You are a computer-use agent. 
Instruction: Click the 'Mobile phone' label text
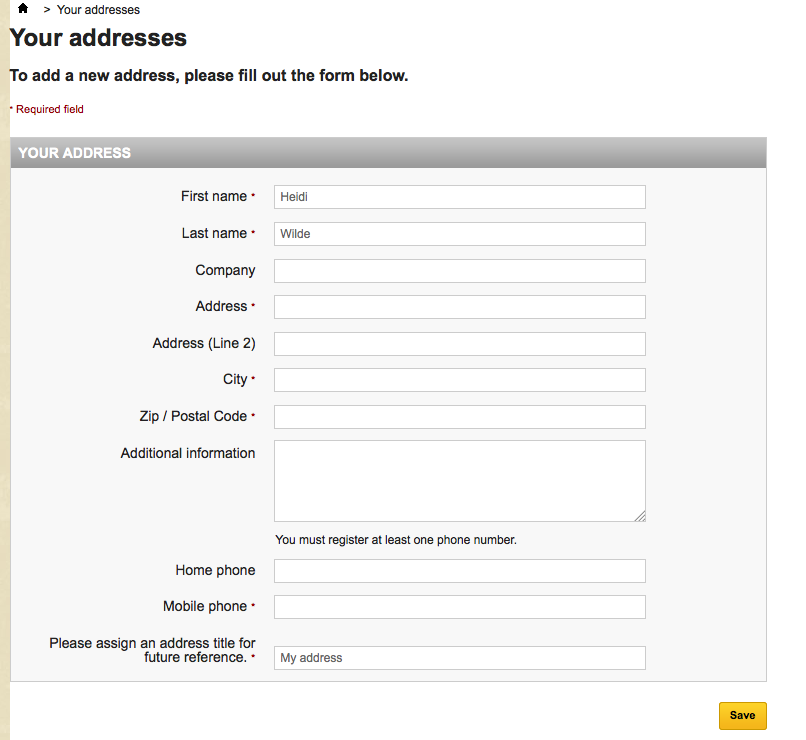[x=205, y=606]
